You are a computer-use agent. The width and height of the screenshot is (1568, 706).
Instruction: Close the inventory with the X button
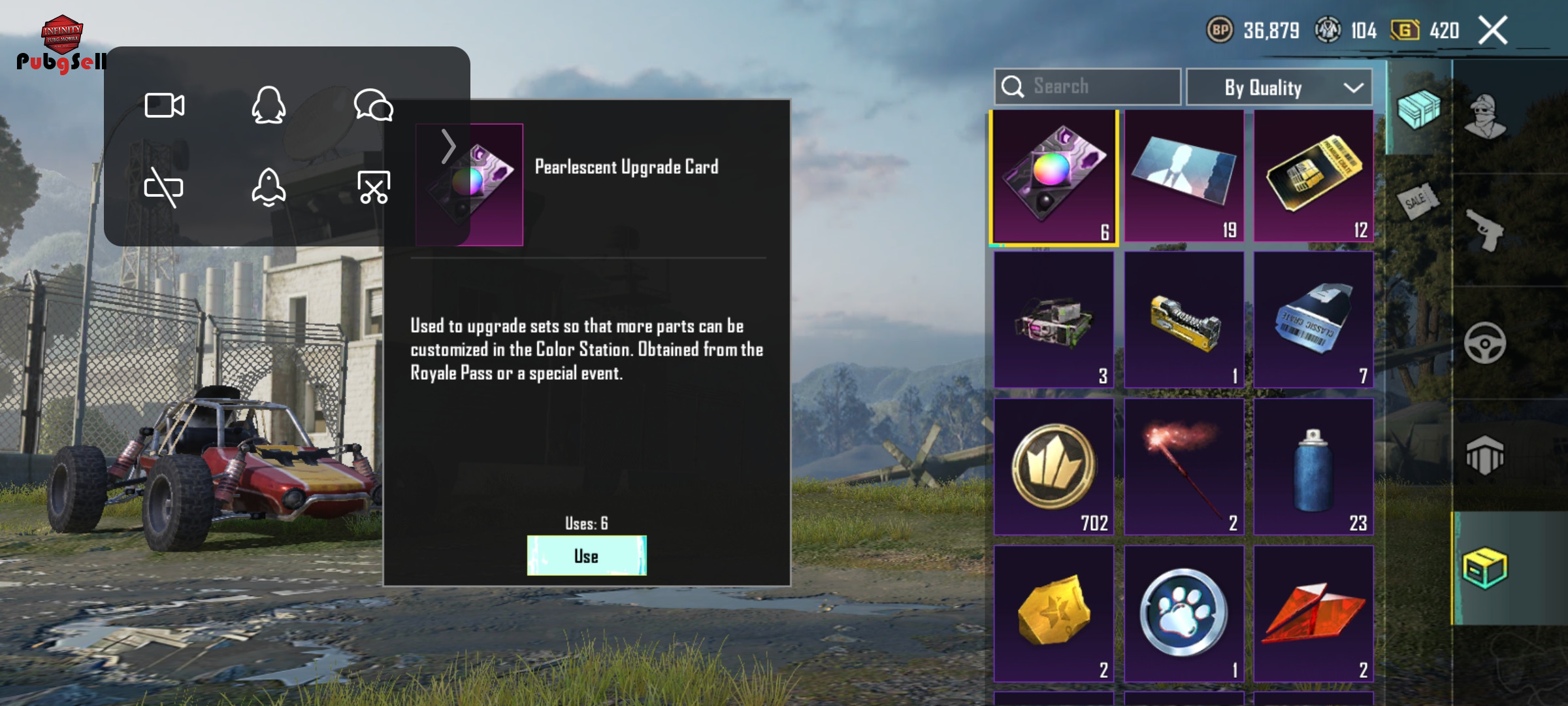[x=1494, y=30]
